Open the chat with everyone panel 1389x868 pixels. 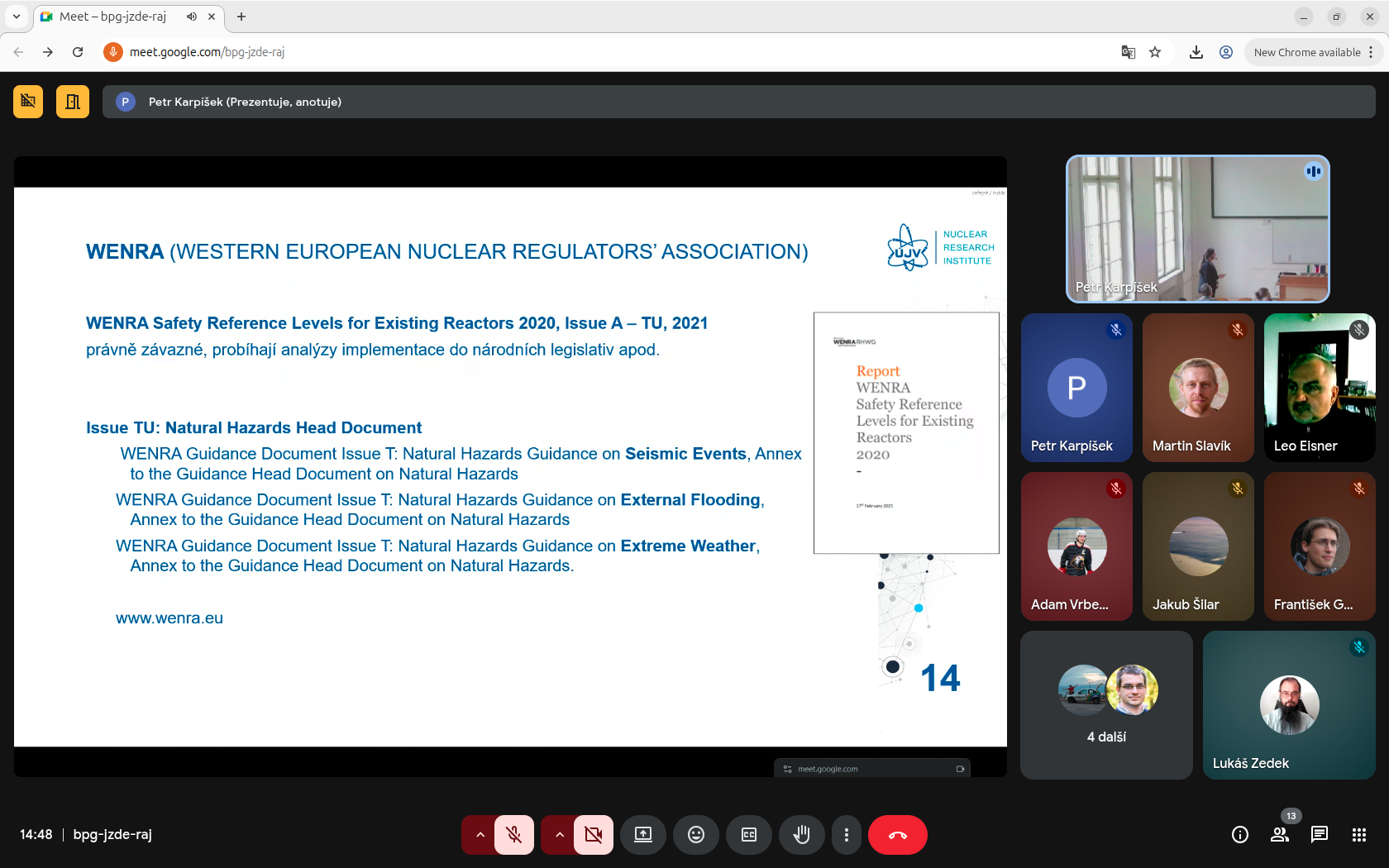point(1320,835)
